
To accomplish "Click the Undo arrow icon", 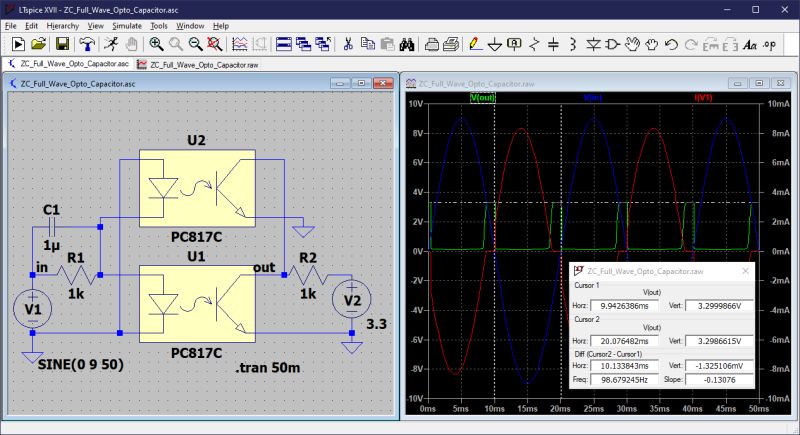I will [x=671, y=44].
